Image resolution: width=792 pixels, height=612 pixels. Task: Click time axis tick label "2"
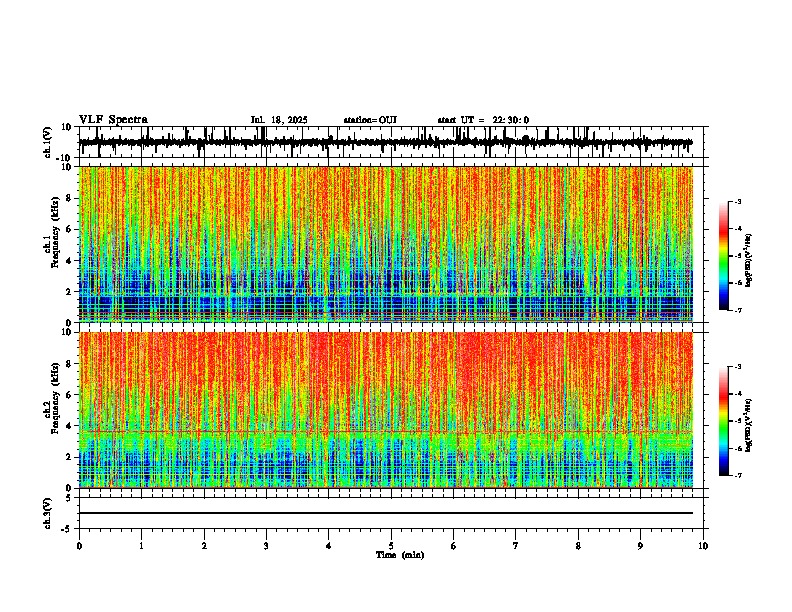tap(204, 546)
